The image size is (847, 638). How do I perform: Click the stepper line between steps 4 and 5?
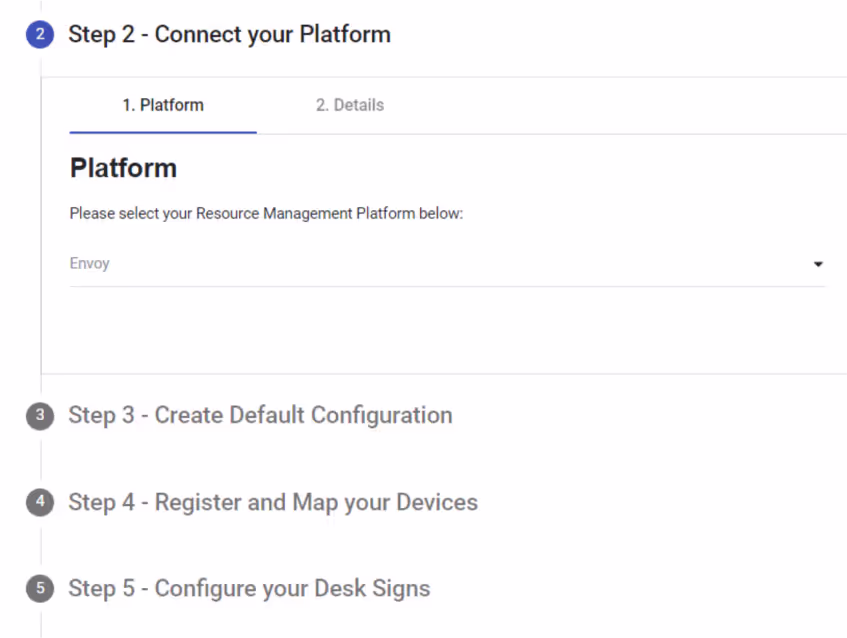point(41,546)
